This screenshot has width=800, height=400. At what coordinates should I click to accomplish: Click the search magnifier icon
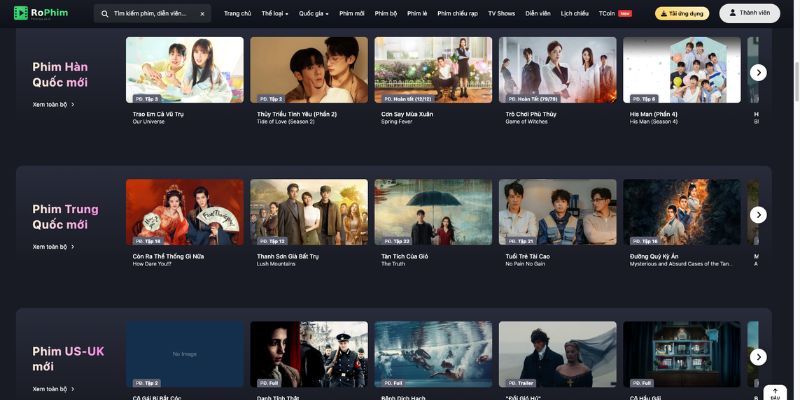106,14
